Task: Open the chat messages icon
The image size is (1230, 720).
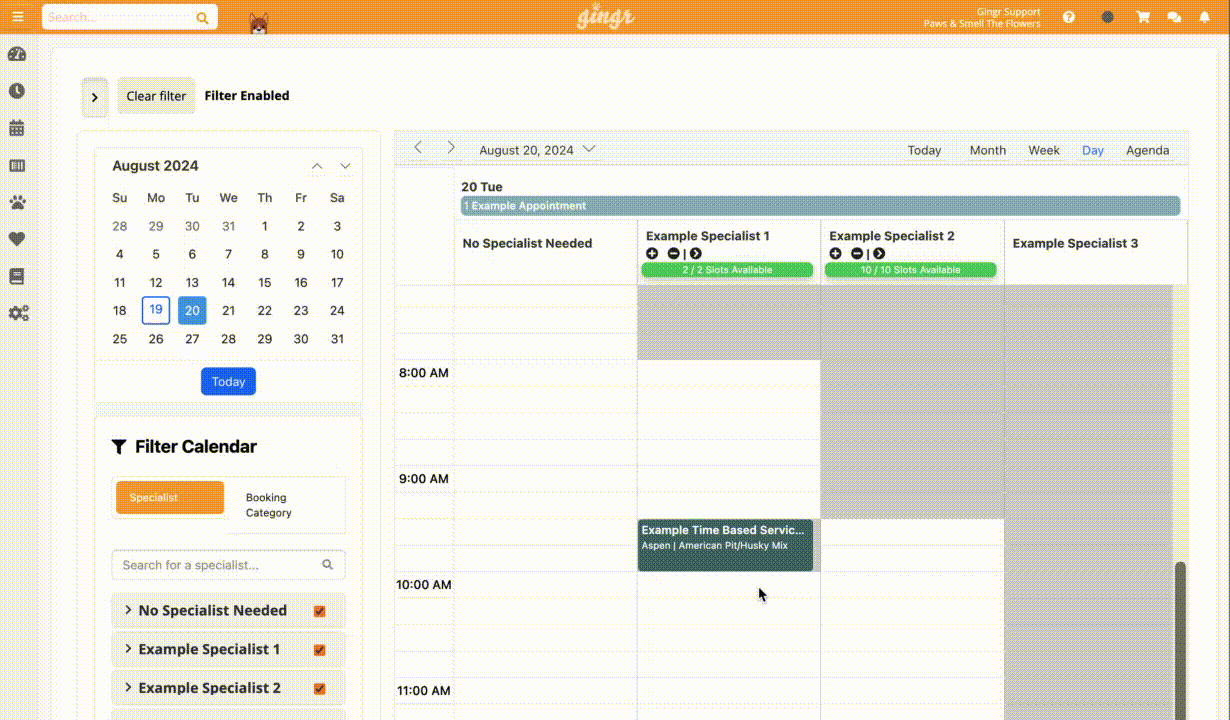Action: (1174, 17)
